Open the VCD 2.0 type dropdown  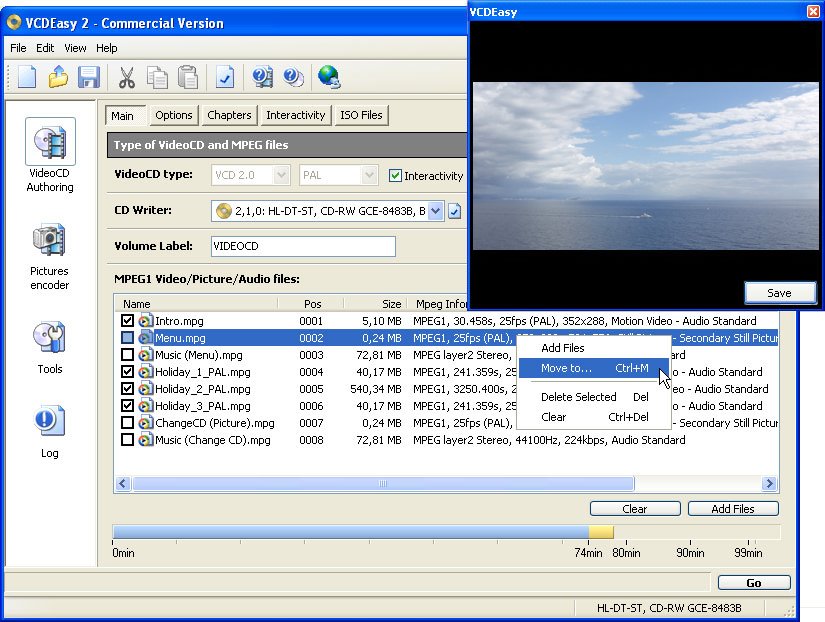(x=250, y=175)
